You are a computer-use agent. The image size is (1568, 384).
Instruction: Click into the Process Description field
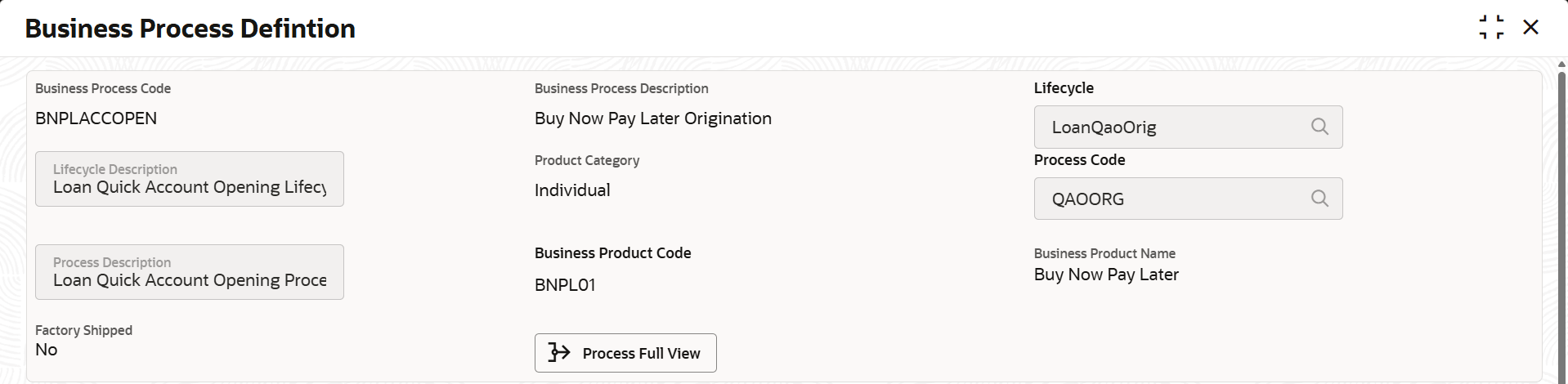pos(190,273)
